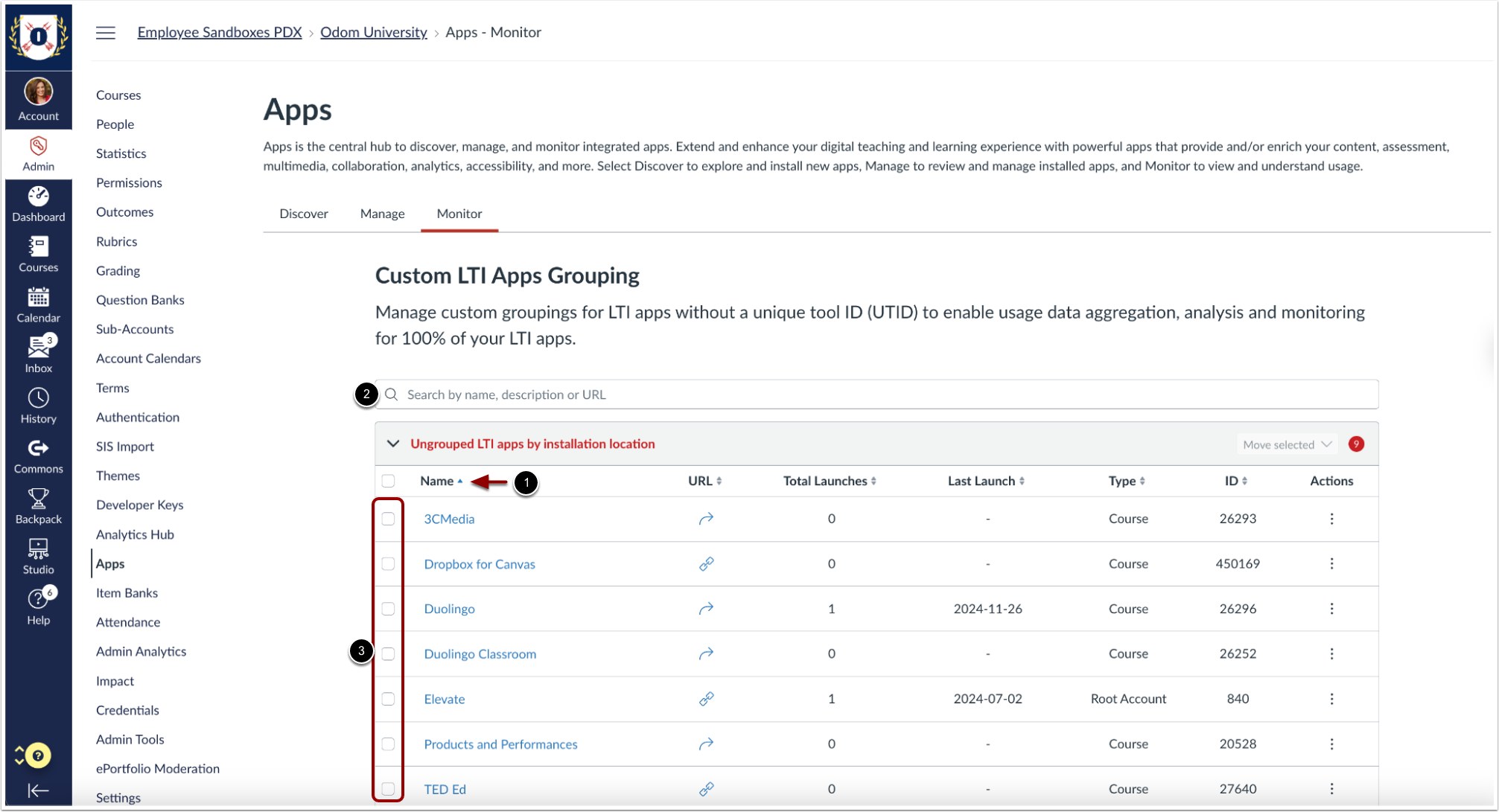Select the Dropbox for Canvas row checkbox
The height and width of the screenshot is (812, 1499).
click(x=388, y=563)
